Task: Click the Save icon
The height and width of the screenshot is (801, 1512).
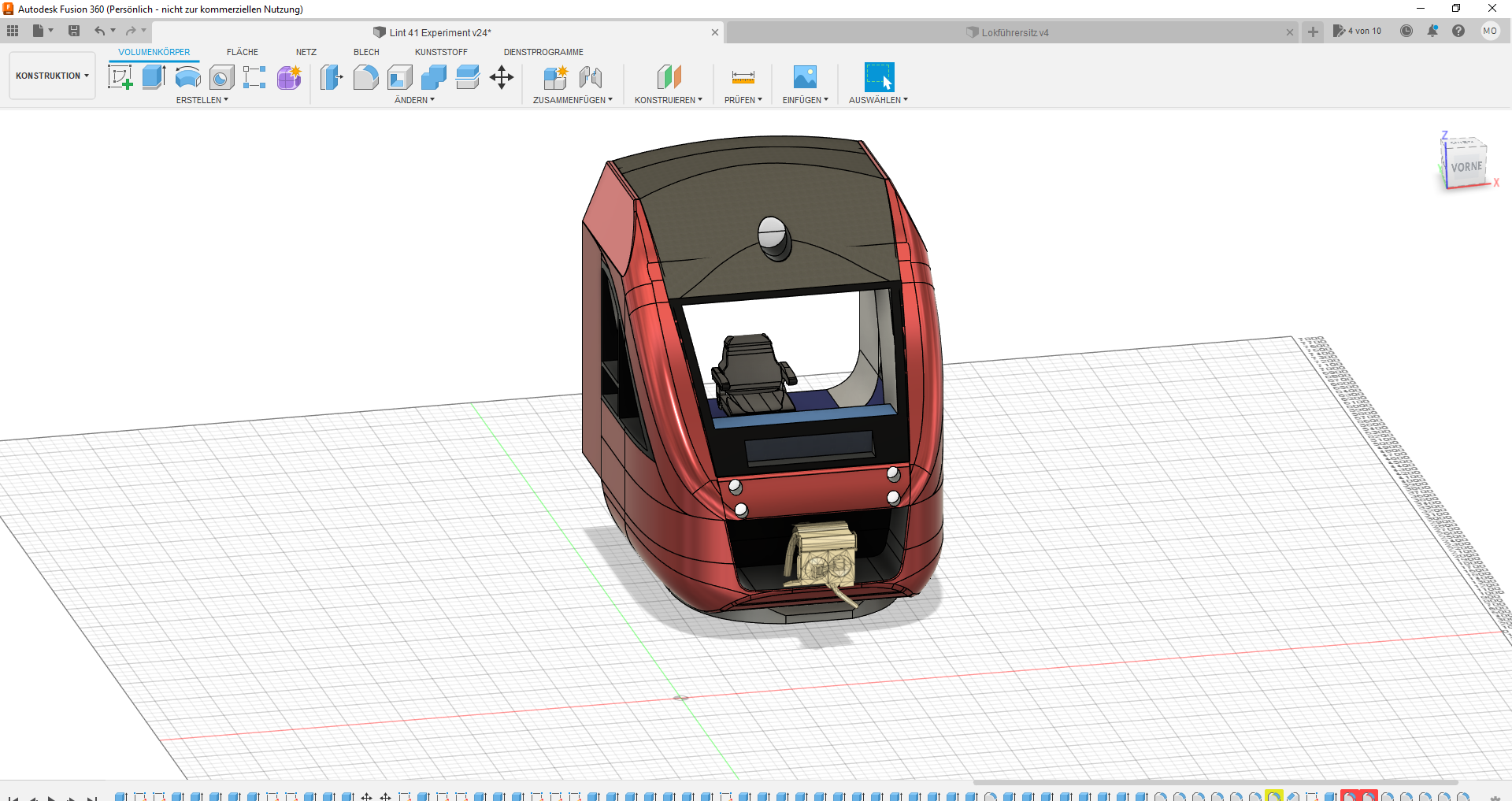Action: click(74, 31)
